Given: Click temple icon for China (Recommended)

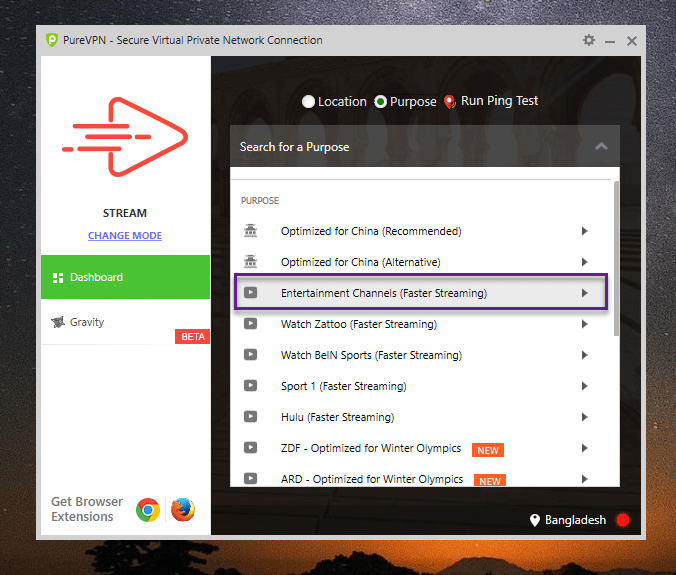Looking at the screenshot, I should [x=250, y=231].
